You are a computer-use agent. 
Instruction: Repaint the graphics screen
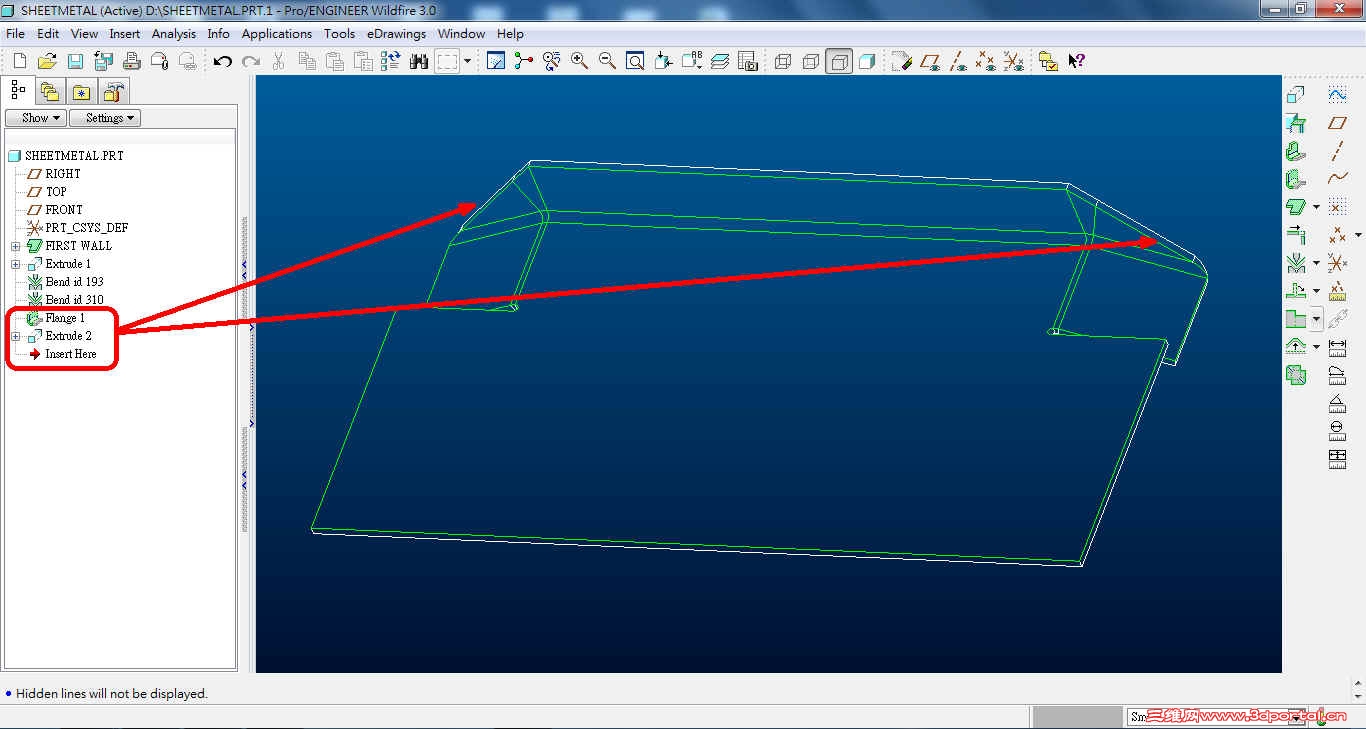pyautogui.click(x=494, y=61)
